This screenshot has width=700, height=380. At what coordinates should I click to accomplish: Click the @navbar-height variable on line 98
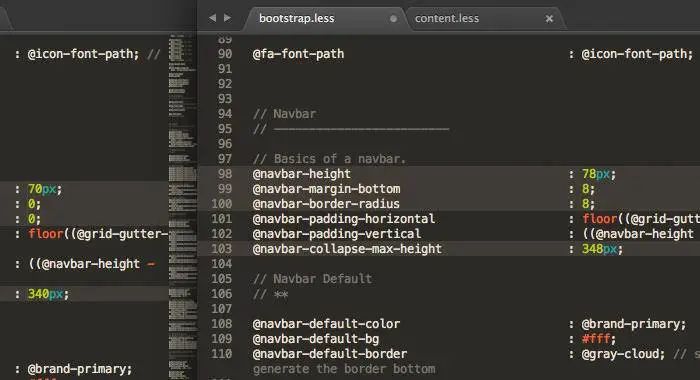[x=302, y=174]
